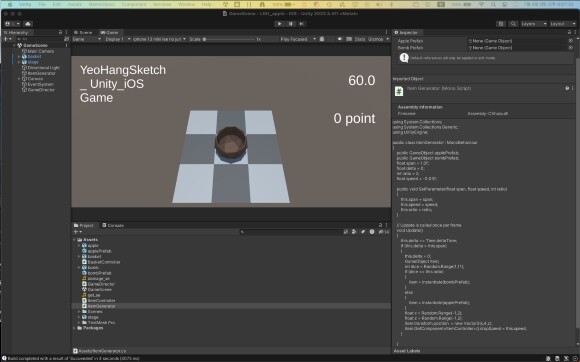Open the Layers dropdown
Screen dimensions: 580x362
(533, 24)
